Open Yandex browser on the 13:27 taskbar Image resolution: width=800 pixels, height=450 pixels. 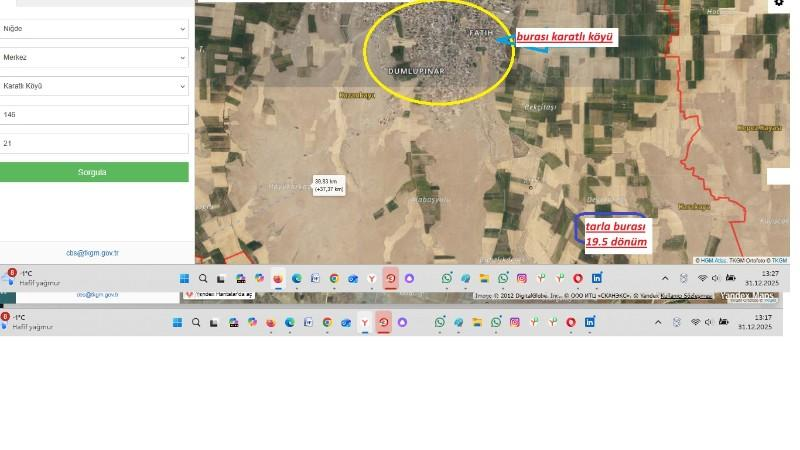coord(372,279)
